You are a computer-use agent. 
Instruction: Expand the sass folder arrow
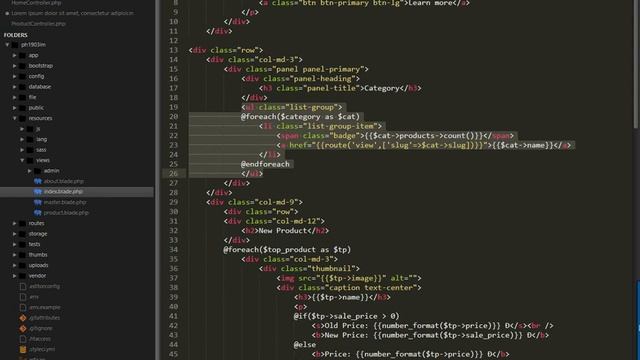pyautogui.click(x=22, y=150)
